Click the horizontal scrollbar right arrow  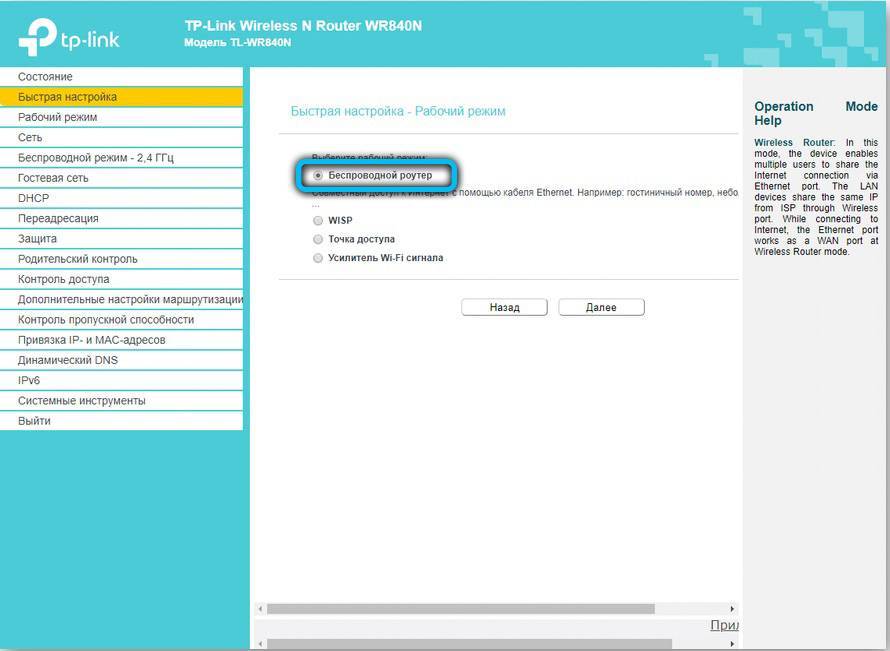coord(731,608)
